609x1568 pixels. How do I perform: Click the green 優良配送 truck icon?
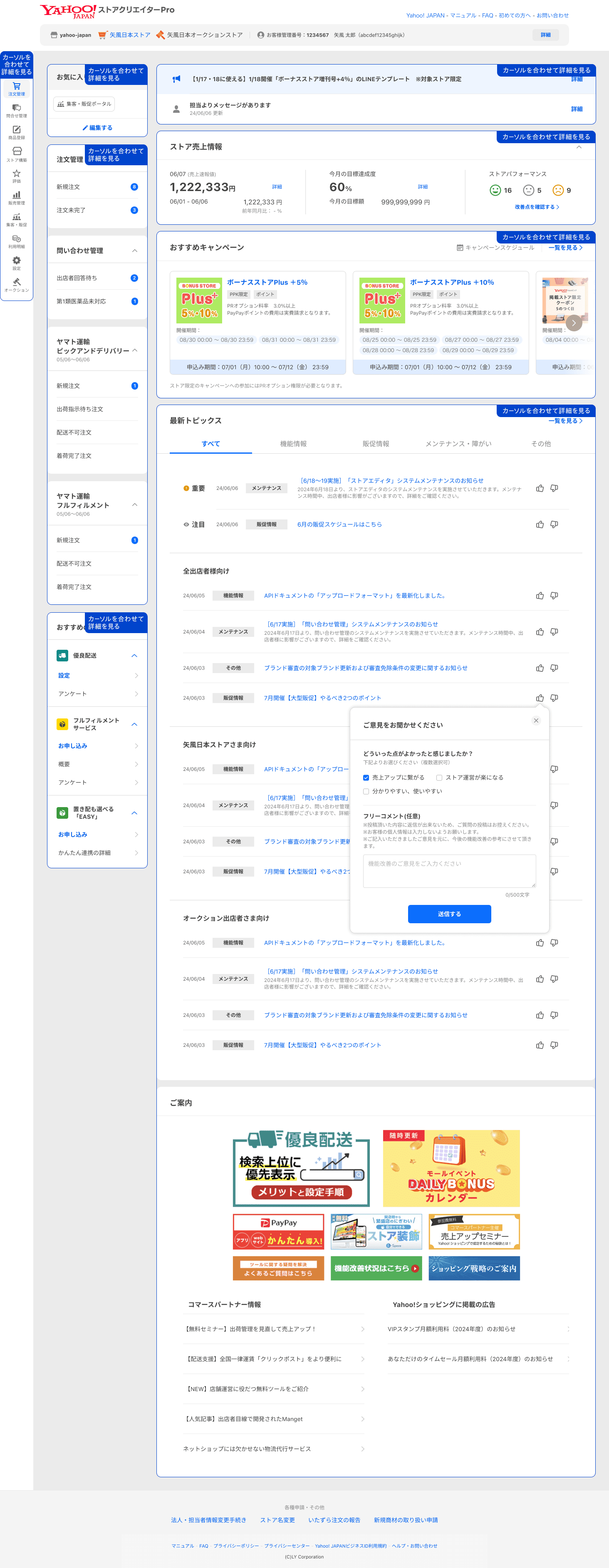[62, 656]
